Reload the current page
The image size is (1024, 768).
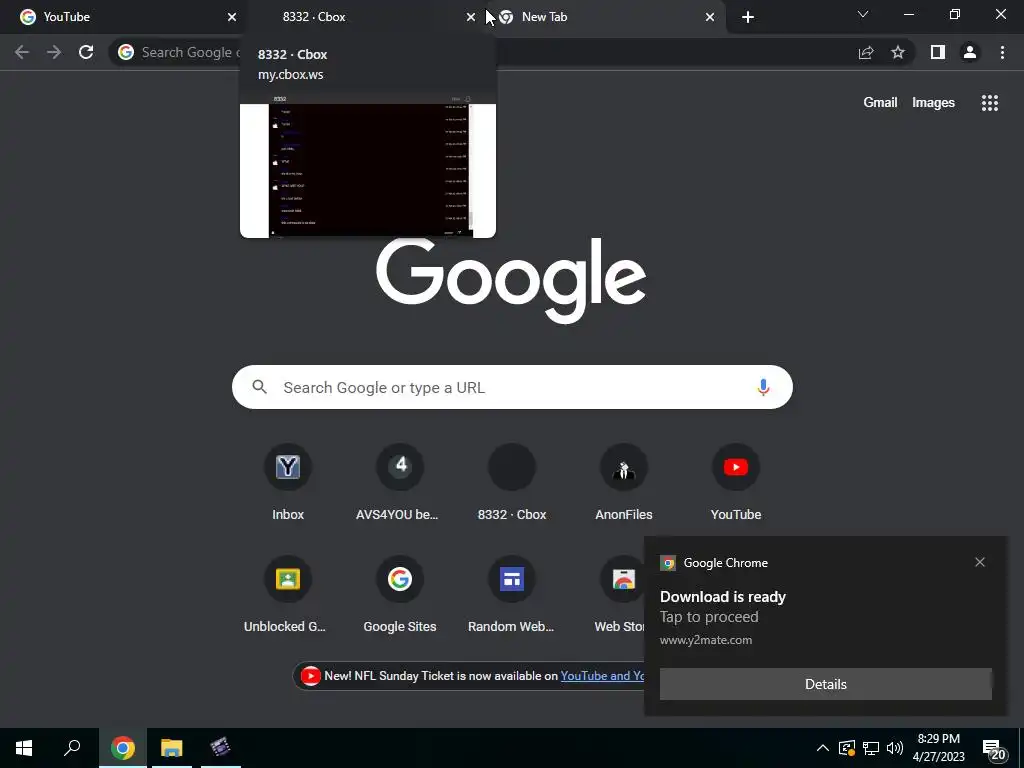86,52
